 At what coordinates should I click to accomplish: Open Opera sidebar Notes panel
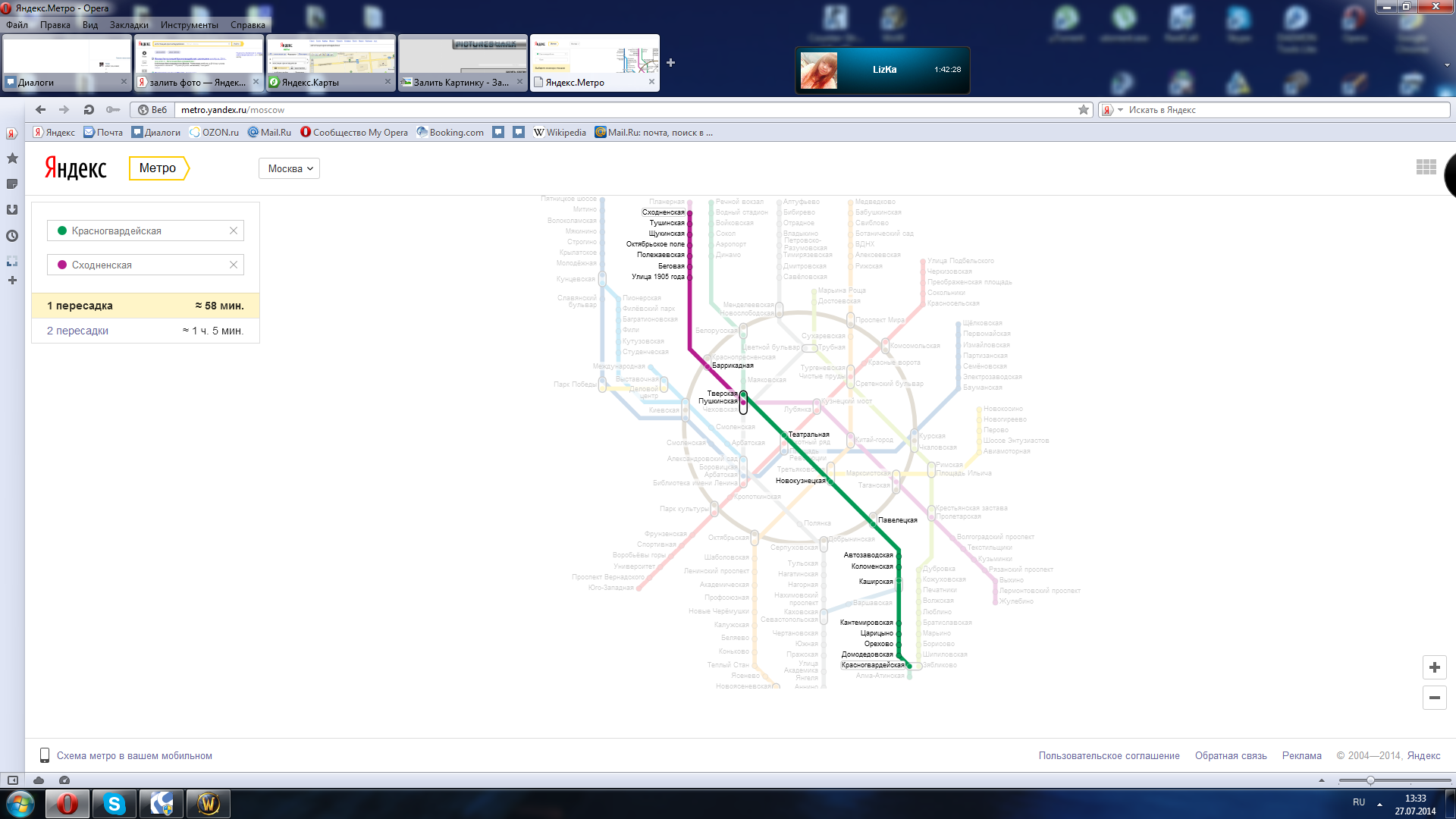click(12, 184)
